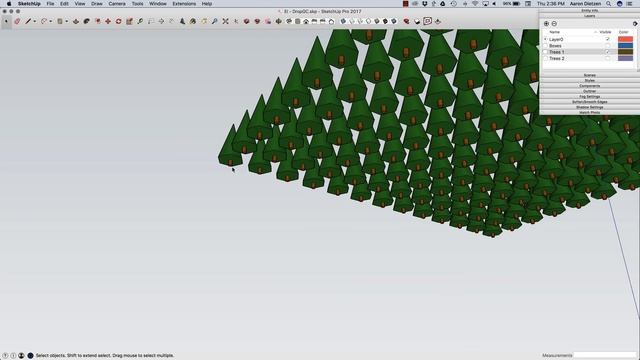Open the Window menu
Screen dimensions: 640x360
158,4
